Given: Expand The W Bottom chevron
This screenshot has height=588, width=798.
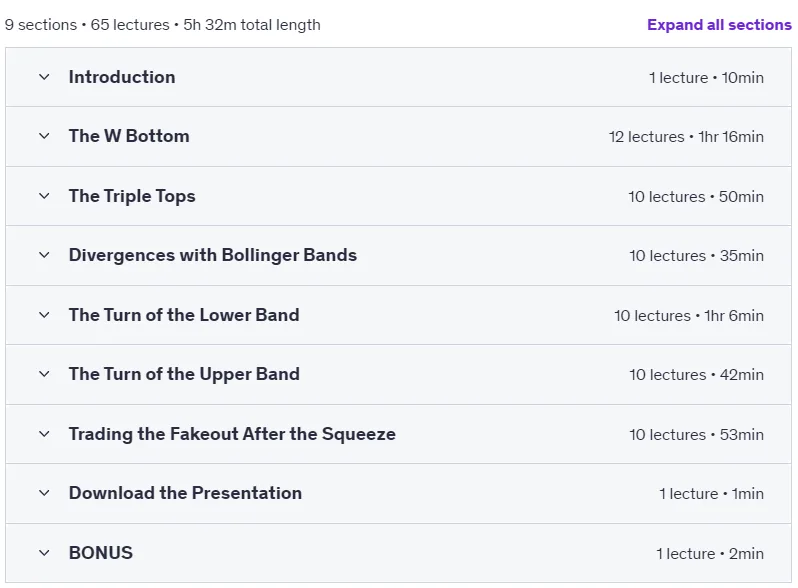Looking at the screenshot, I should (44, 136).
